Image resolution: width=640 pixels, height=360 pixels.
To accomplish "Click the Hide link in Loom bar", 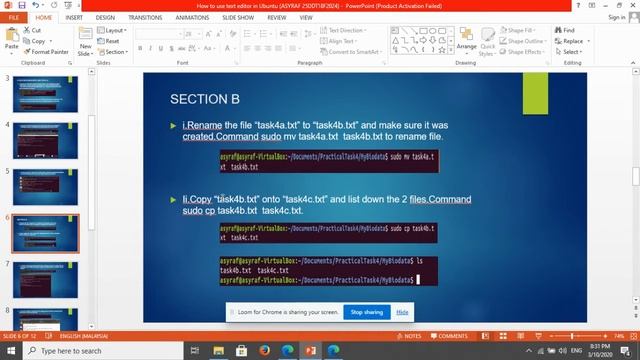I will [402, 312].
